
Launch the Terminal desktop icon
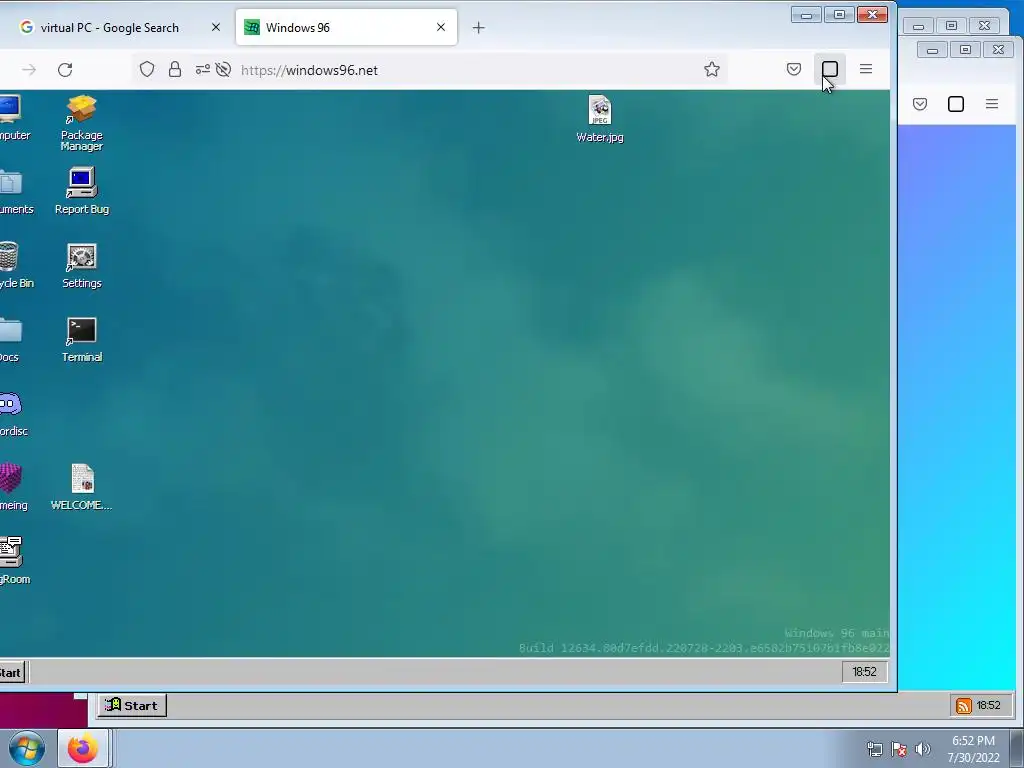[82, 340]
